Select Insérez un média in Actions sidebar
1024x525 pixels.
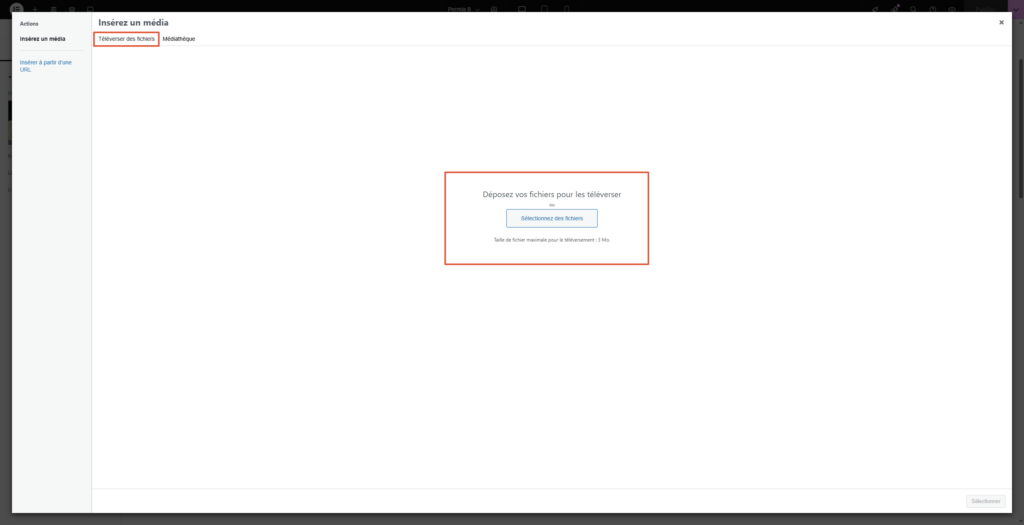pos(43,39)
